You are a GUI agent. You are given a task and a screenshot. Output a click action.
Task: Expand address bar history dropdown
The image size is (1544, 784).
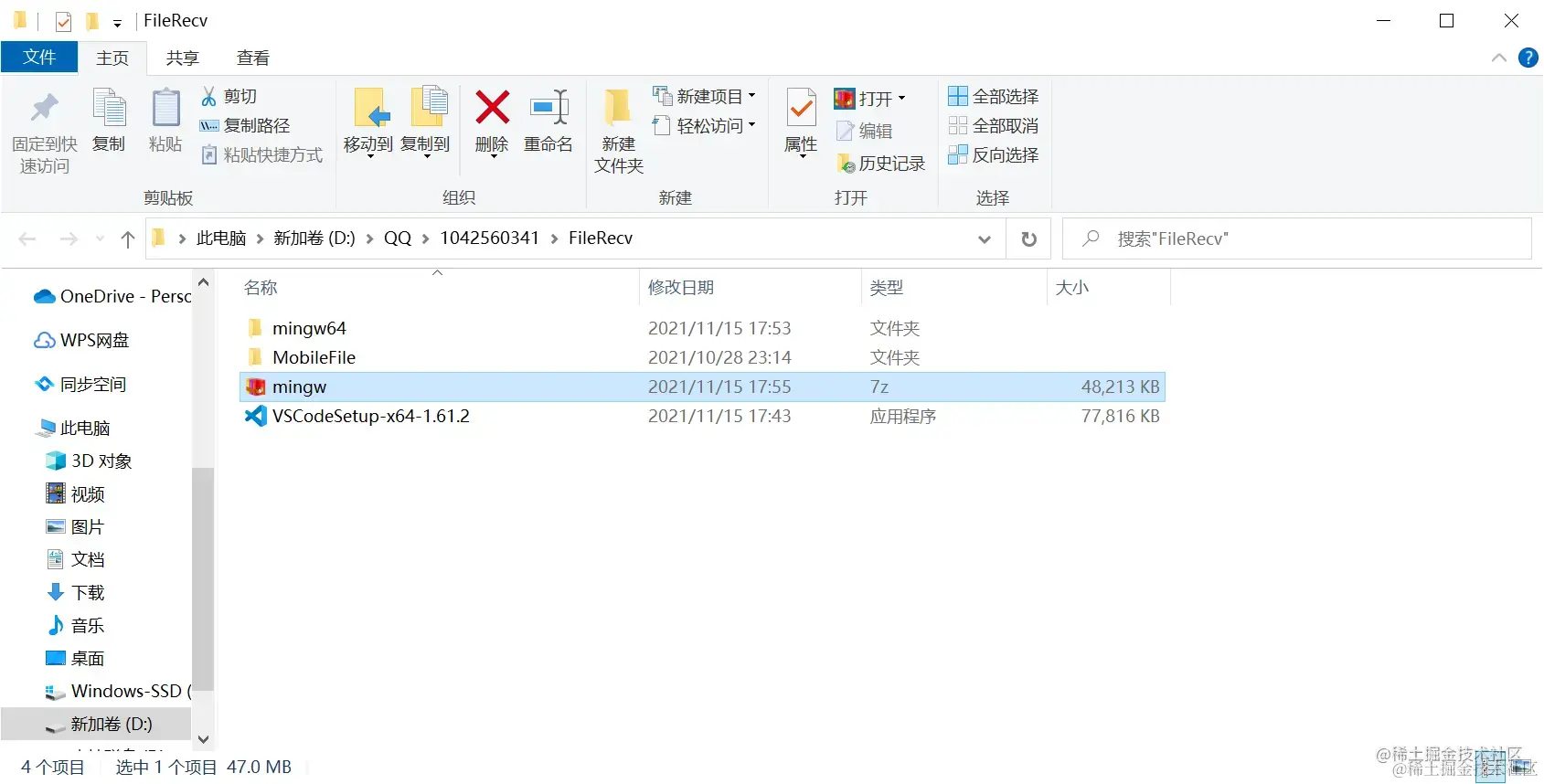(985, 238)
